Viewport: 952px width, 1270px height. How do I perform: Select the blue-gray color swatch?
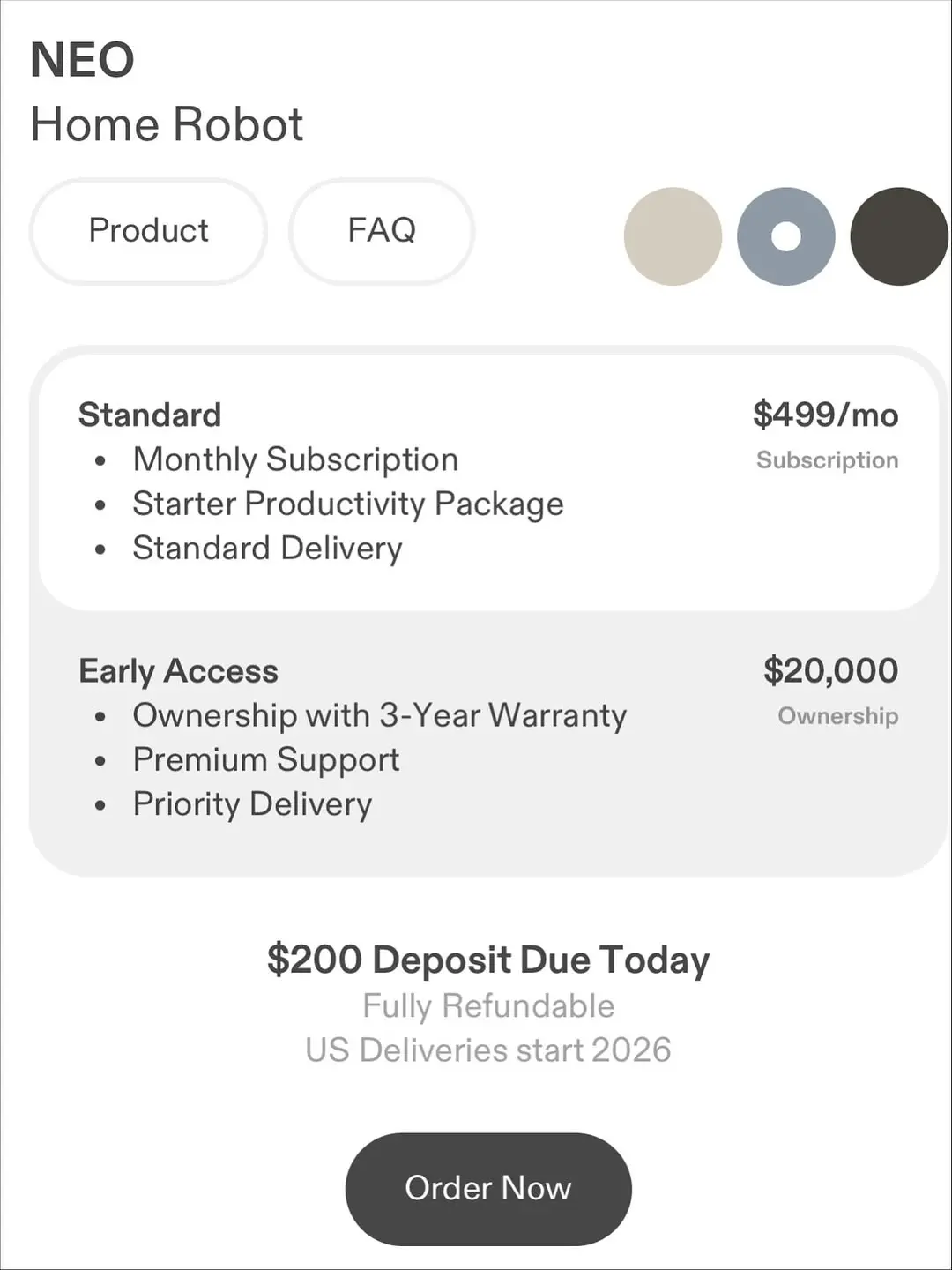[785, 236]
